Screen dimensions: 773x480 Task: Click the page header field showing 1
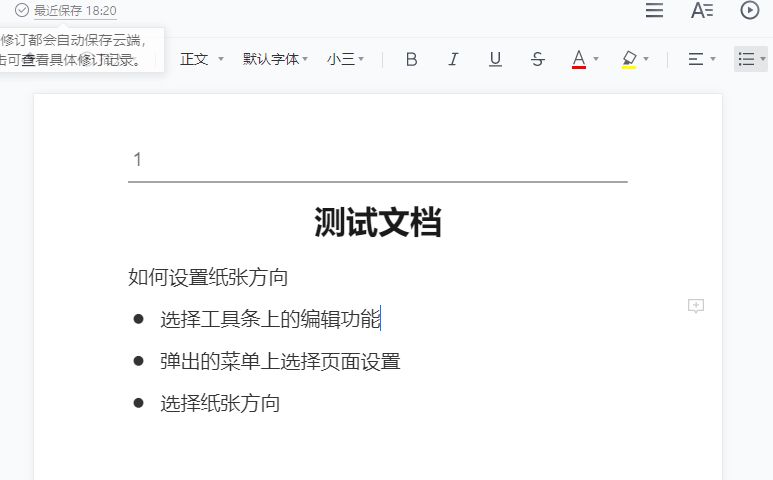pos(377,160)
